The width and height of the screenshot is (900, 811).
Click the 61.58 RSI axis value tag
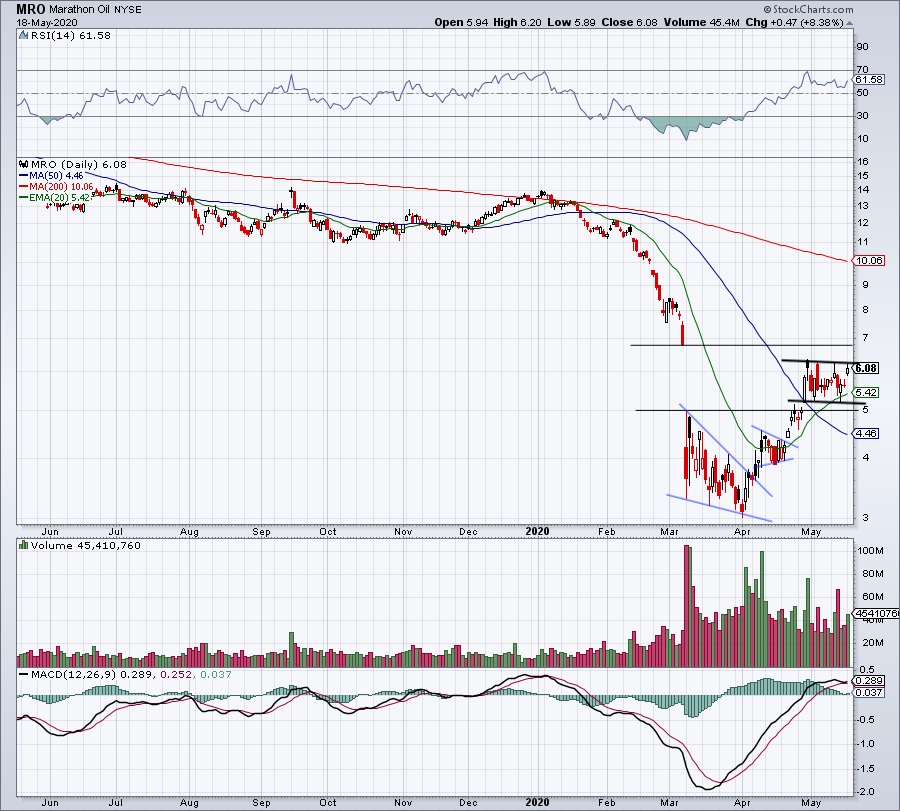(868, 80)
